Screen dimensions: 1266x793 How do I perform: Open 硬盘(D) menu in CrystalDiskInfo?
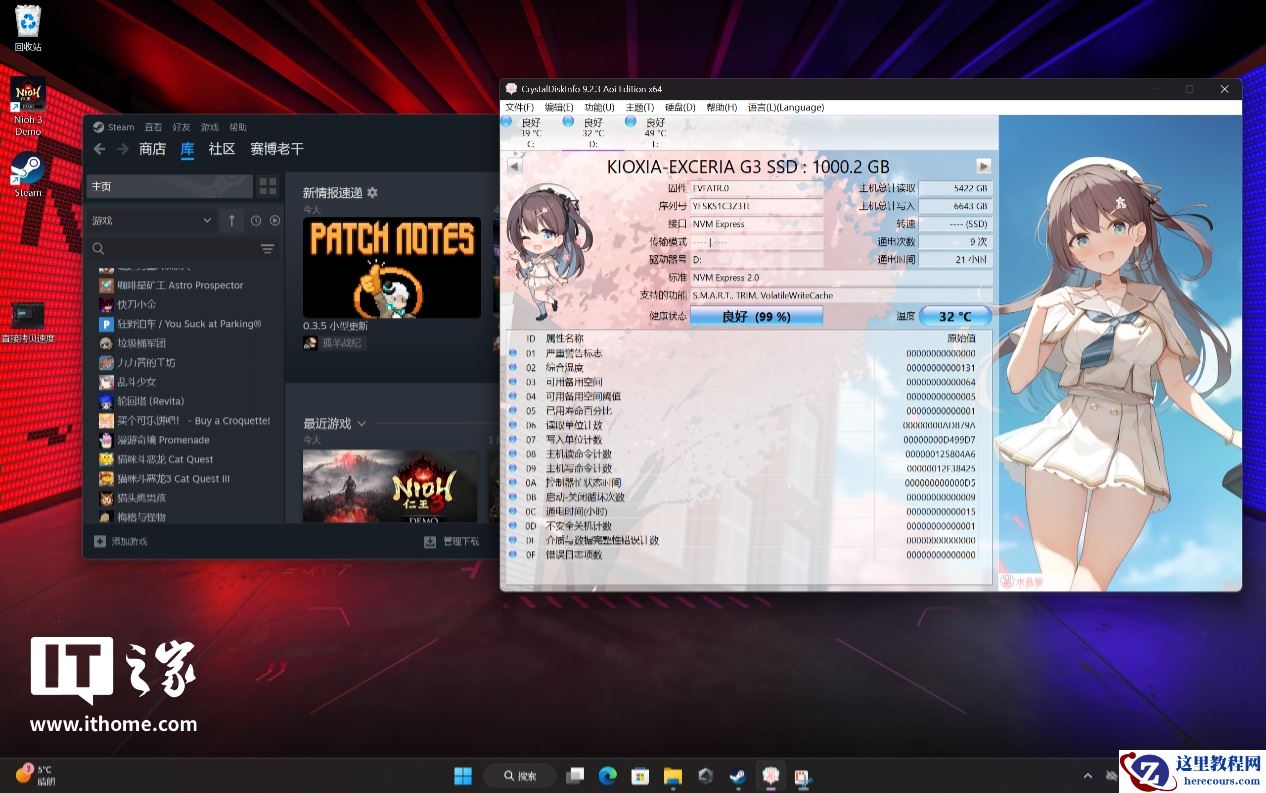680,107
